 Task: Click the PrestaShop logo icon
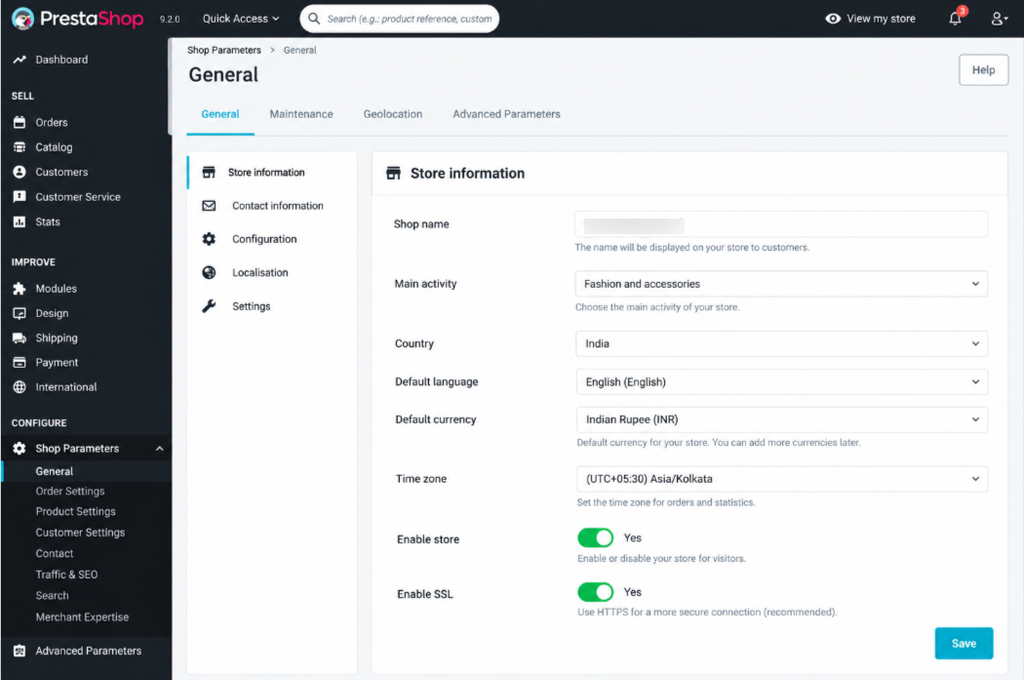pos(23,18)
